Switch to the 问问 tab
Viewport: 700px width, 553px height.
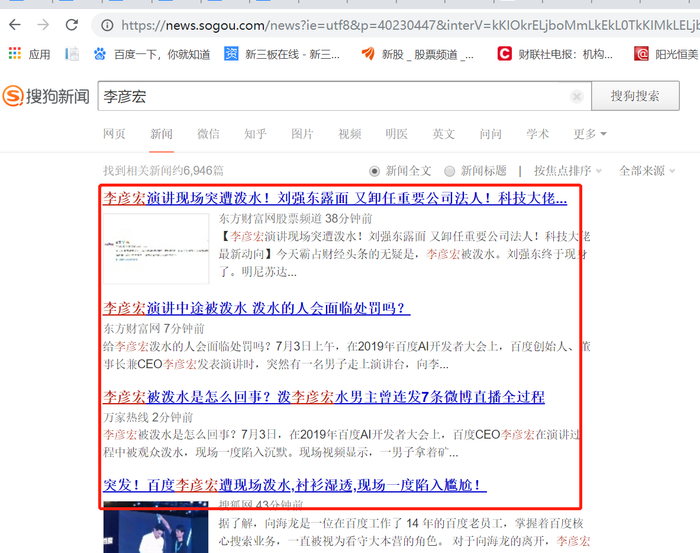coord(491,134)
